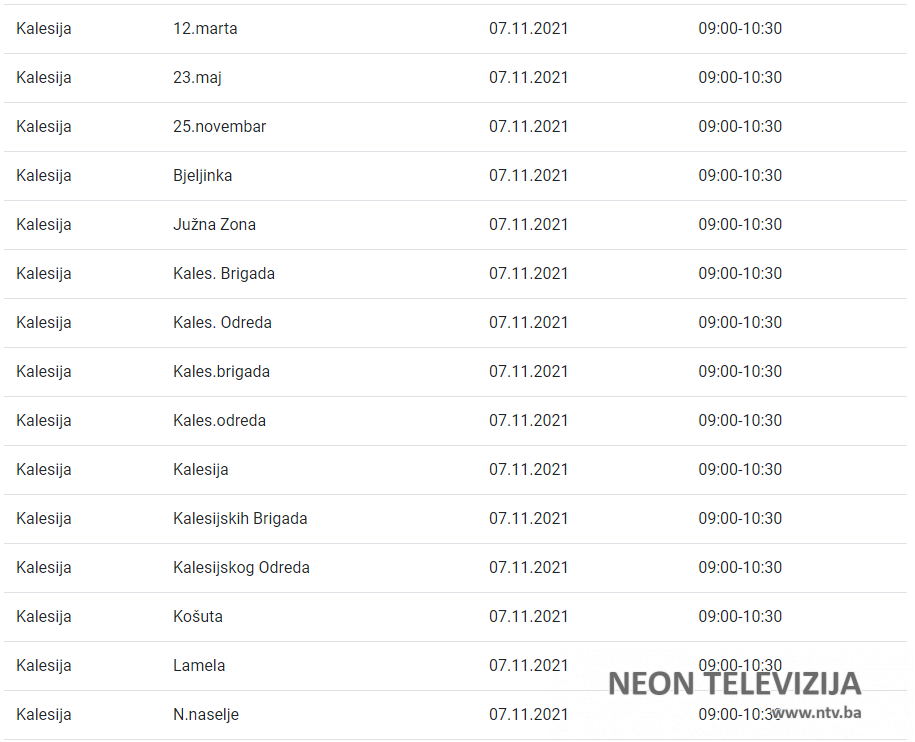The width and height of the screenshot is (915, 742).
Task: Click the lowercase Kales.odreda street cell
Action: 219,421
